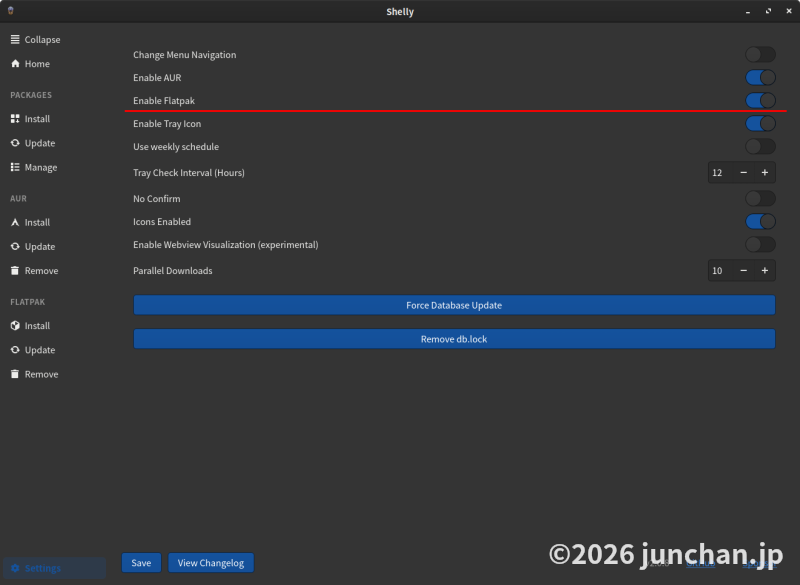Viewport: 800px width, 585px height.
Task: Open the Flatpak Remove trash icon
Action: [x=15, y=374]
